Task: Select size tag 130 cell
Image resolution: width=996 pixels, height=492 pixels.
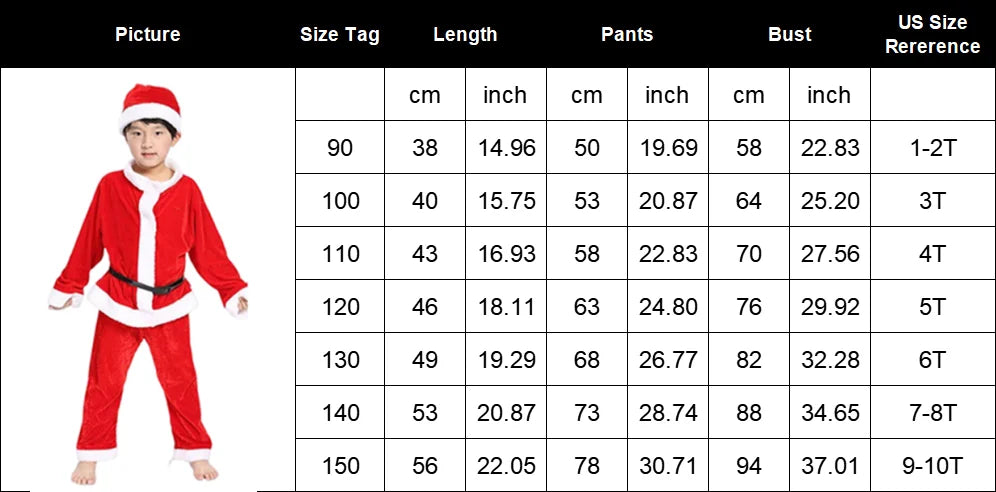Action: 340,359
